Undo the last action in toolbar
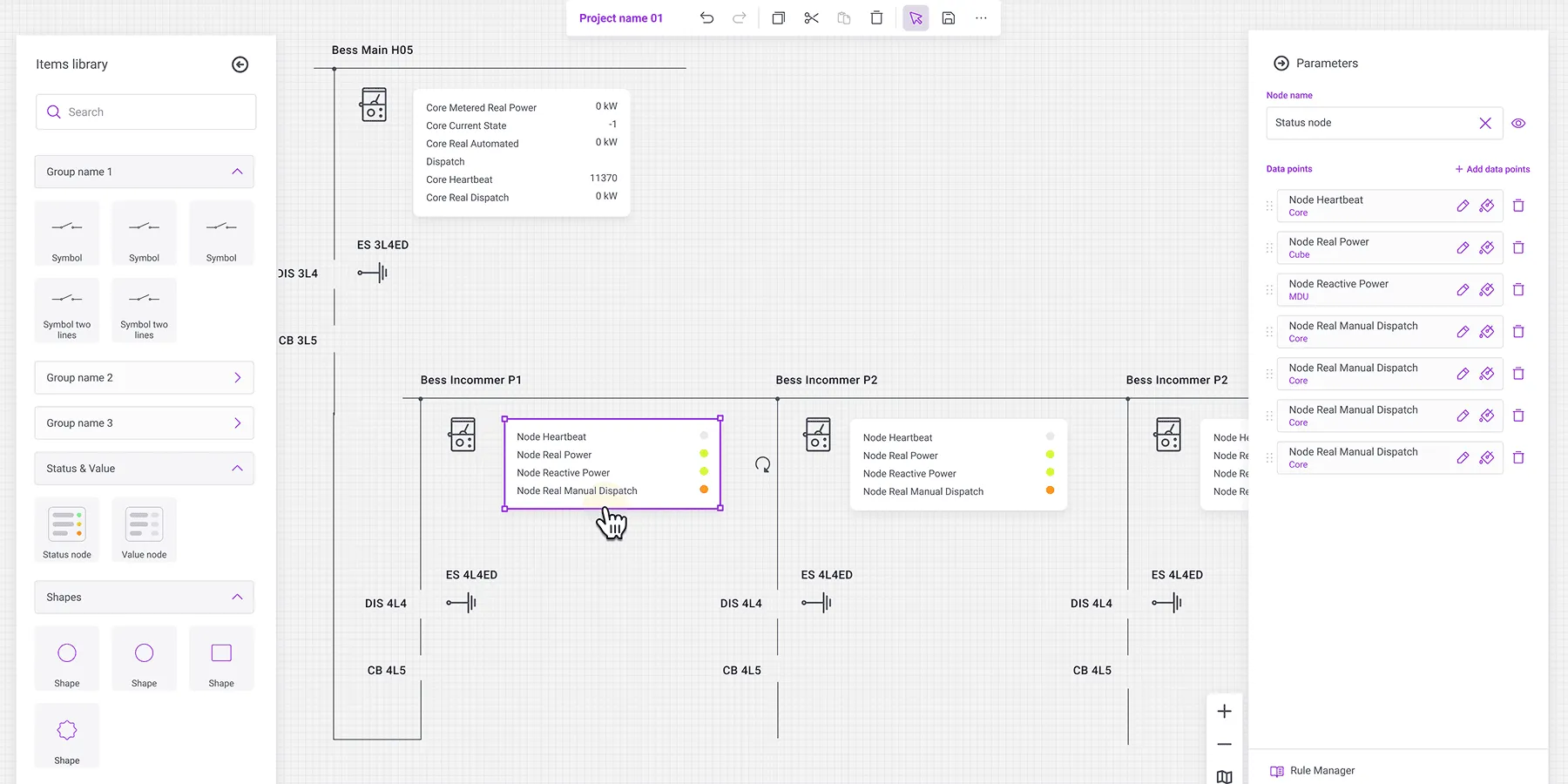The height and width of the screenshot is (784, 1568). pyautogui.click(x=706, y=18)
